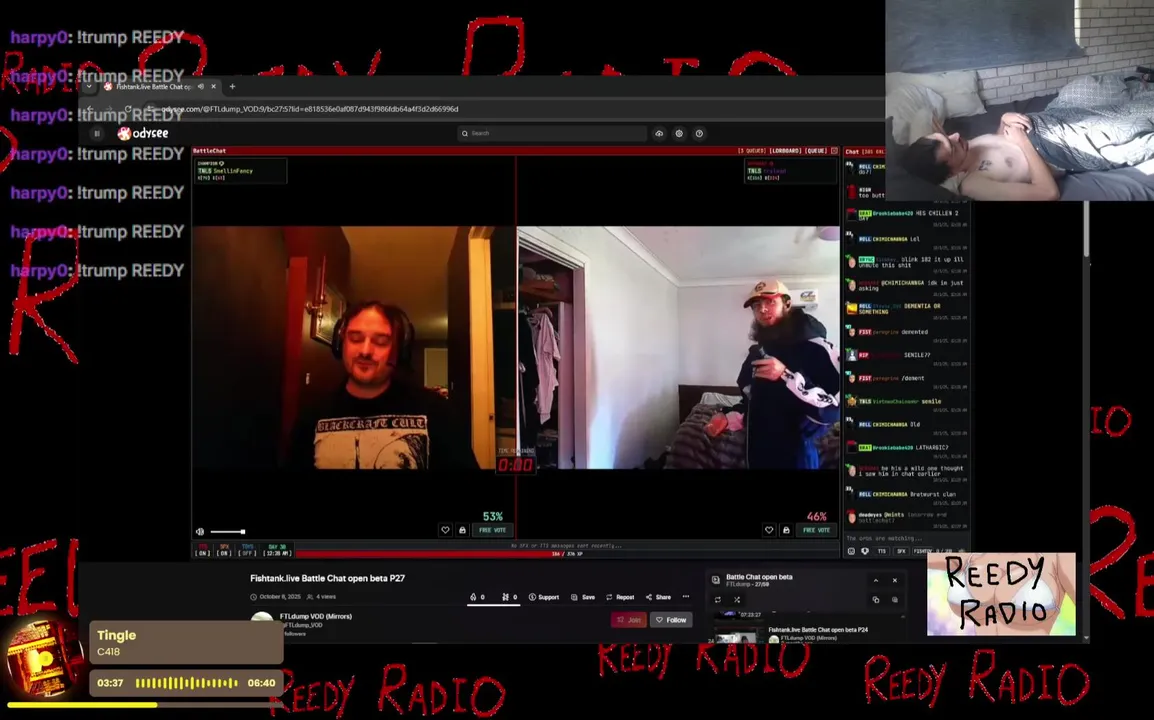
Task: Click the left contestant video feed
Action: point(353,347)
